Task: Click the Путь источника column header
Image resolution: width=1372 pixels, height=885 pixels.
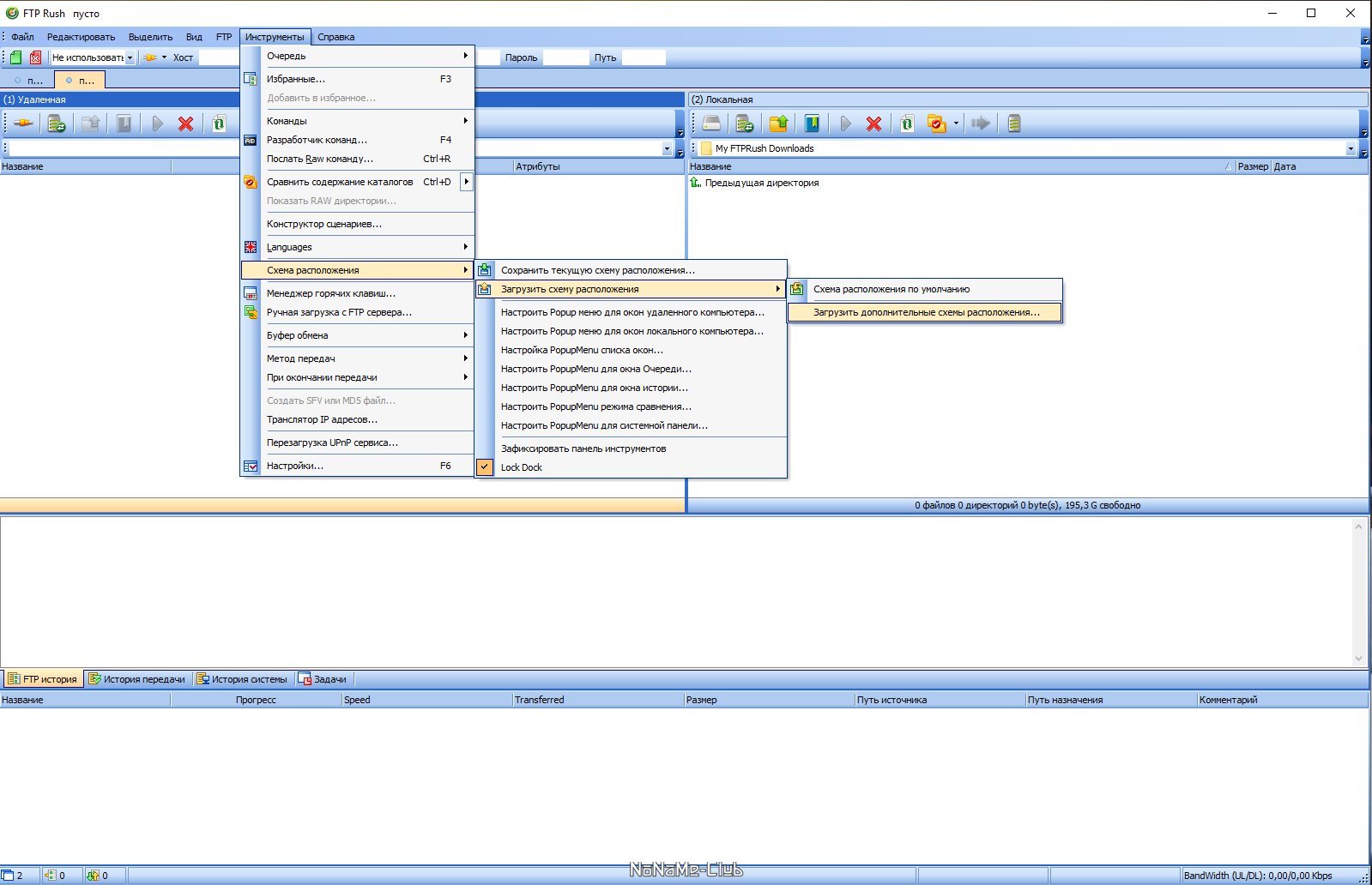Action: (940, 700)
